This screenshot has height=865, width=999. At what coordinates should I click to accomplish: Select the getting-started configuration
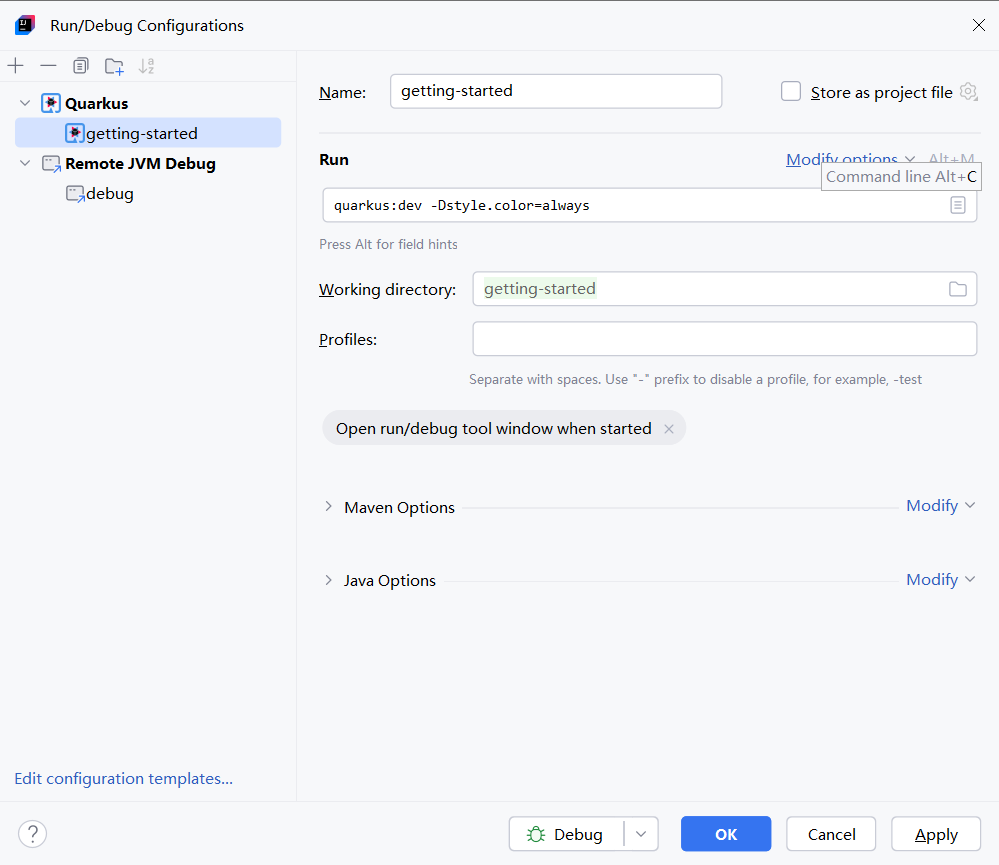click(148, 133)
